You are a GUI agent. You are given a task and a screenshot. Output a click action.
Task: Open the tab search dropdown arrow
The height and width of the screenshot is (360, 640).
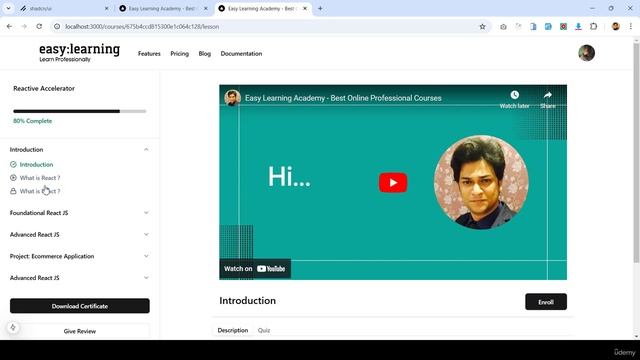pyautogui.click(x=8, y=9)
